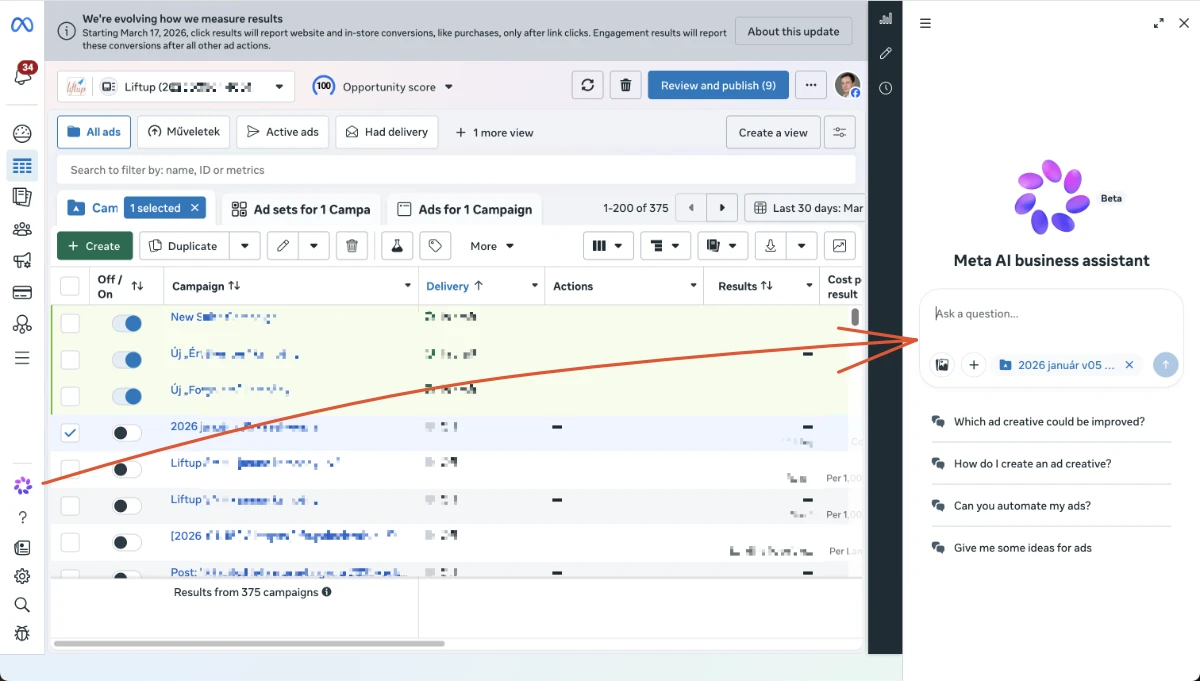The height and width of the screenshot is (681, 1200).
Task: Click the trash icon beside refresh
Action: (625, 86)
